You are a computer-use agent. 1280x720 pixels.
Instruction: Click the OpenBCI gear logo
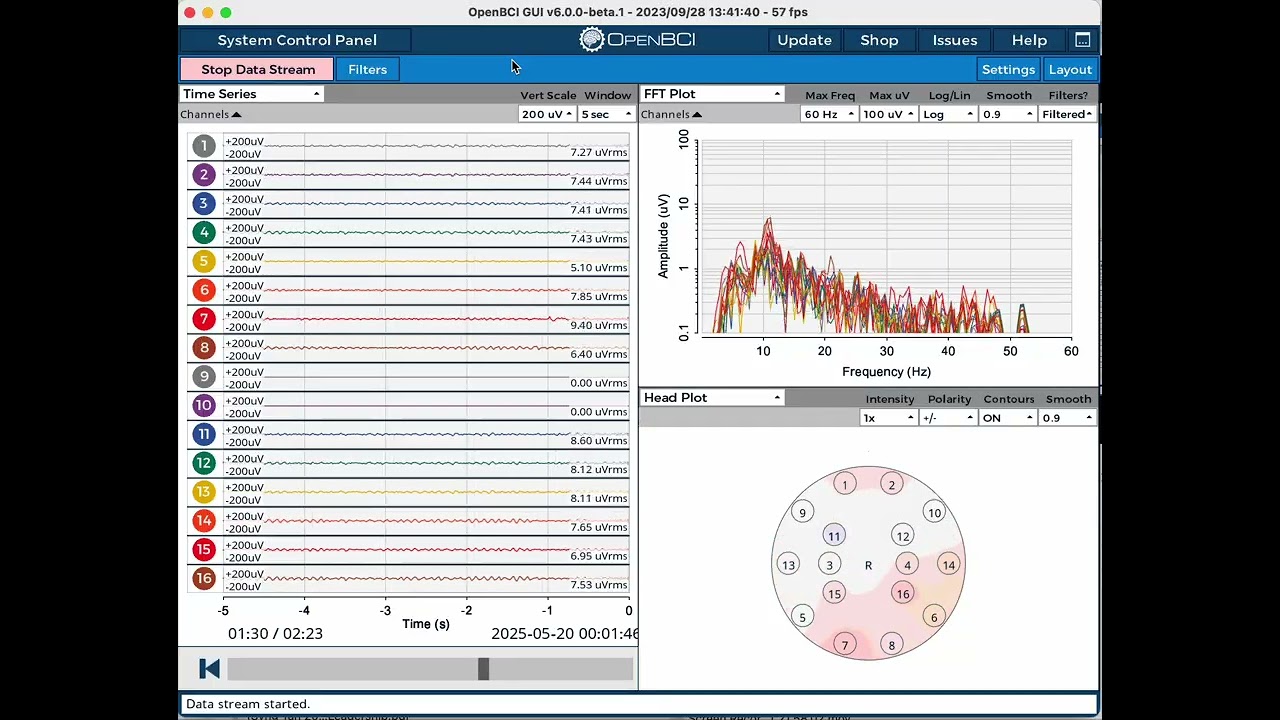[x=592, y=40]
